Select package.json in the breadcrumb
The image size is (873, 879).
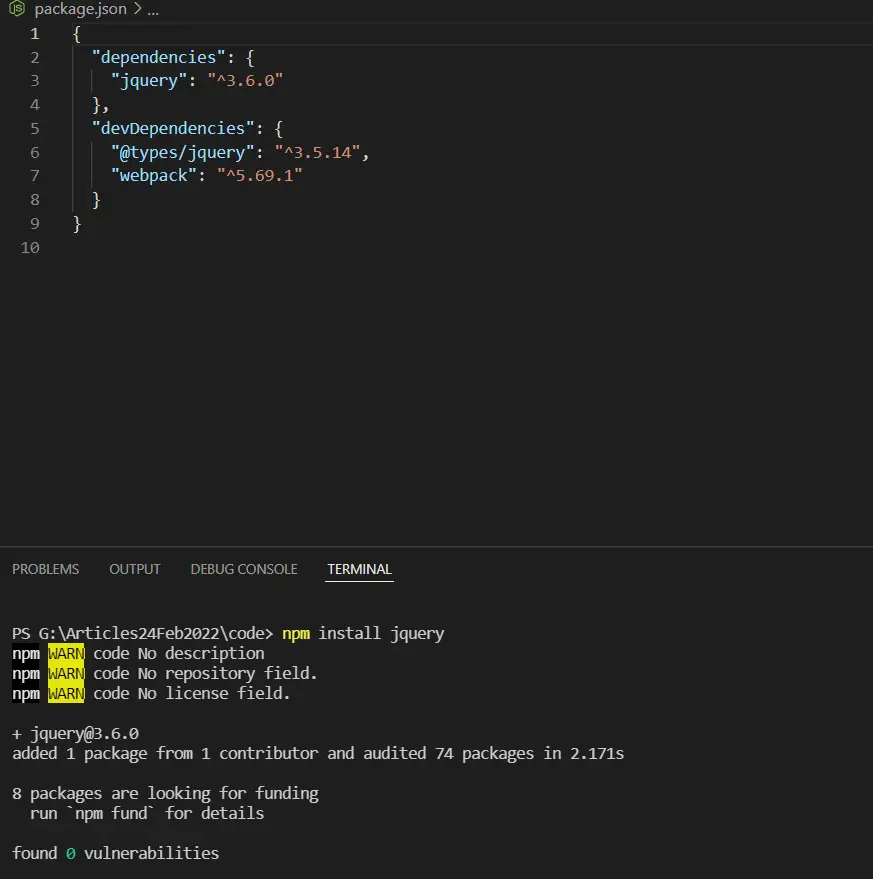pyautogui.click(x=81, y=9)
